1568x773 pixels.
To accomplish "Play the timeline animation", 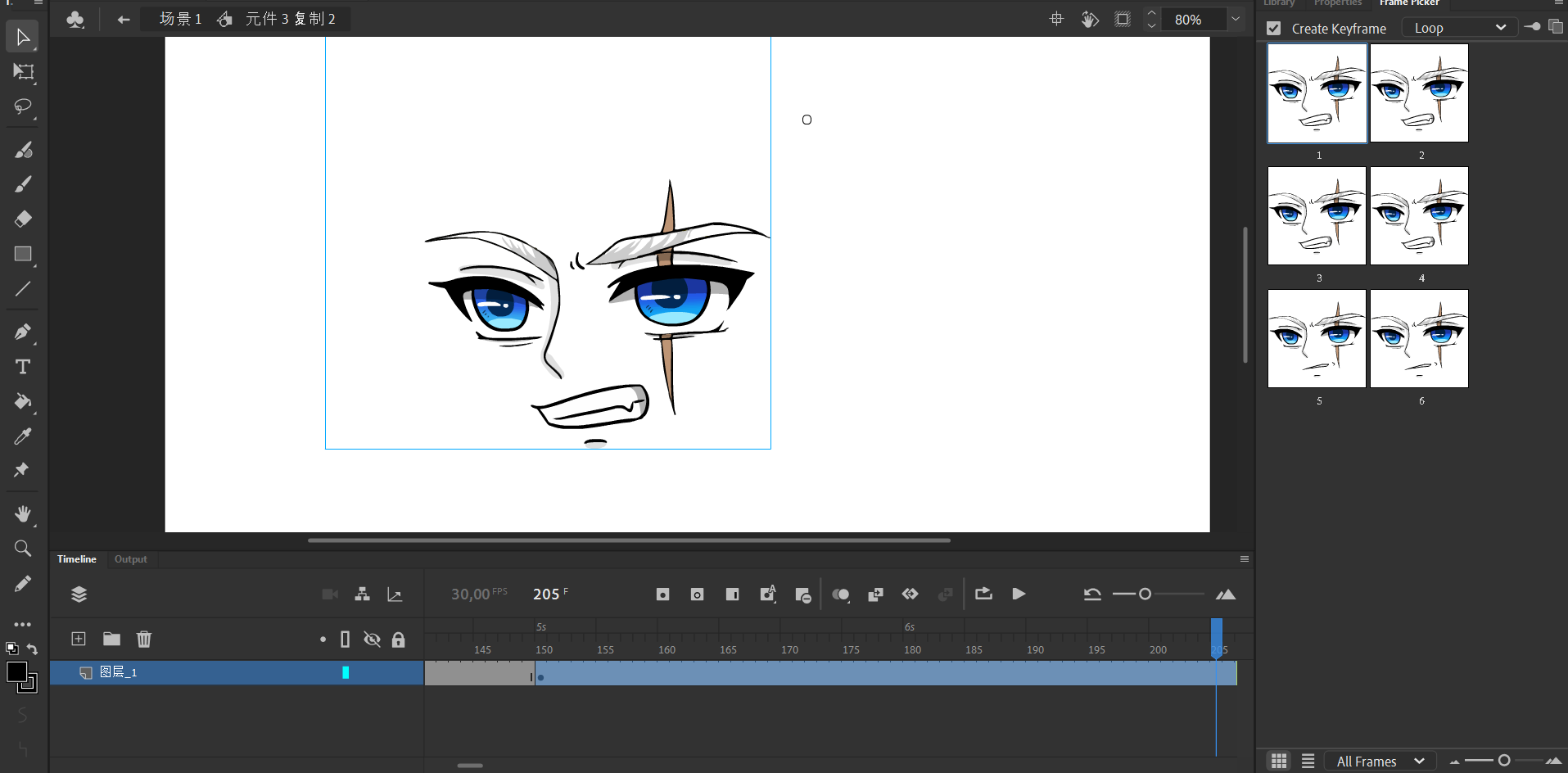I will click(x=1019, y=594).
